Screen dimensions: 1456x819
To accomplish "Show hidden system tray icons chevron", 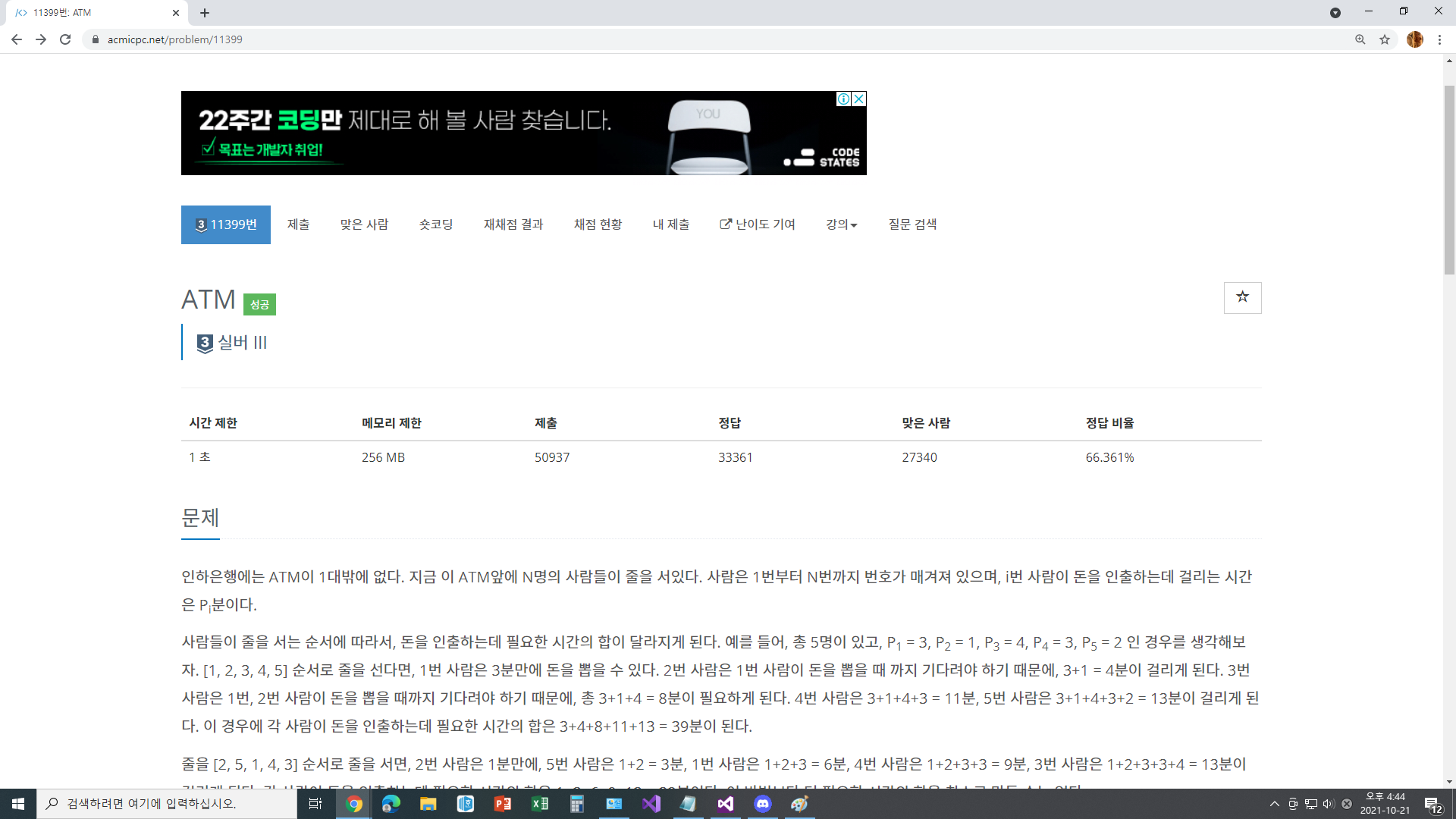I will click(x=1274, y=804).
